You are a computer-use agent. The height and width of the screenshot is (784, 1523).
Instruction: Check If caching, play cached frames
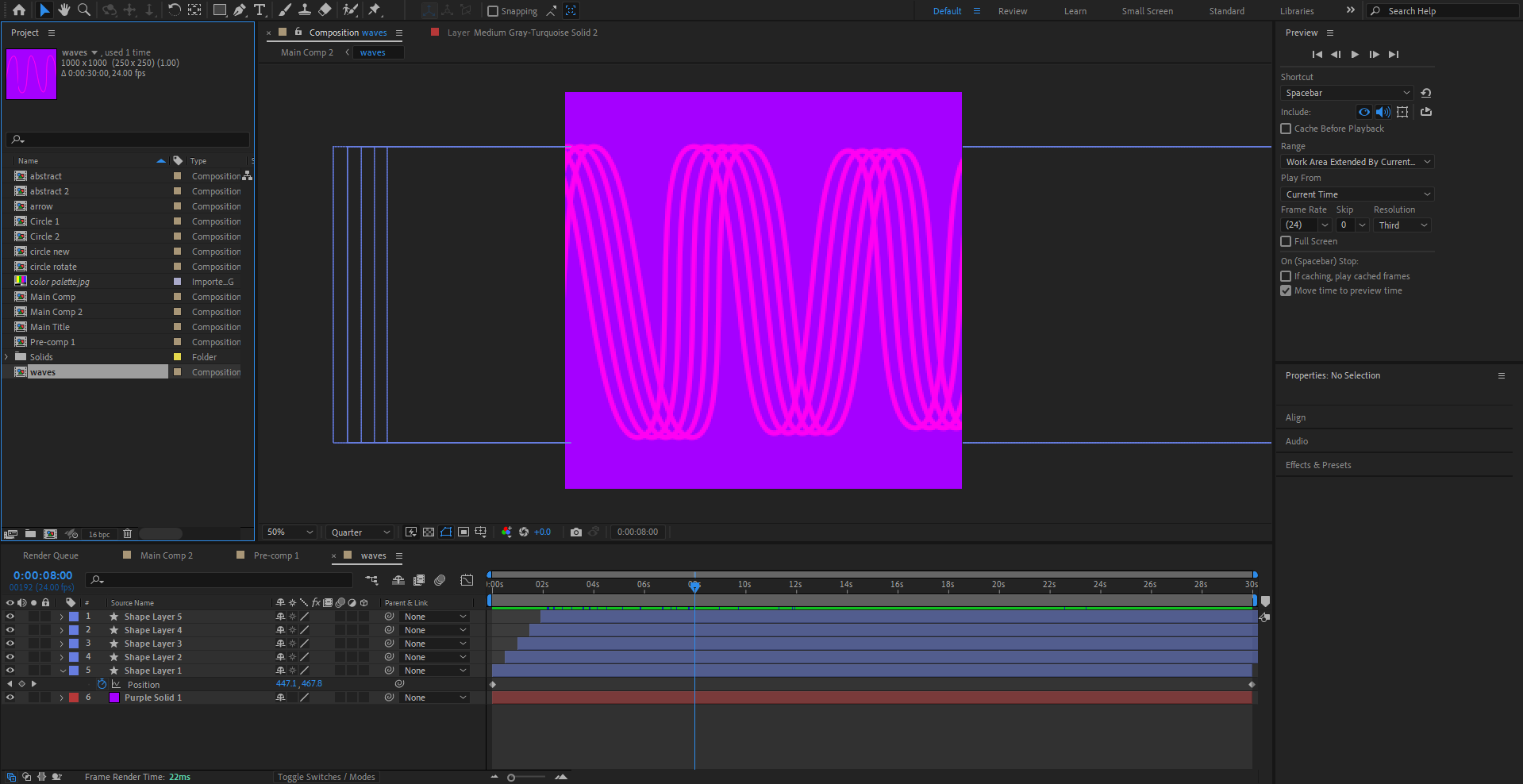pyautogui.click(x=1286, y=276)
